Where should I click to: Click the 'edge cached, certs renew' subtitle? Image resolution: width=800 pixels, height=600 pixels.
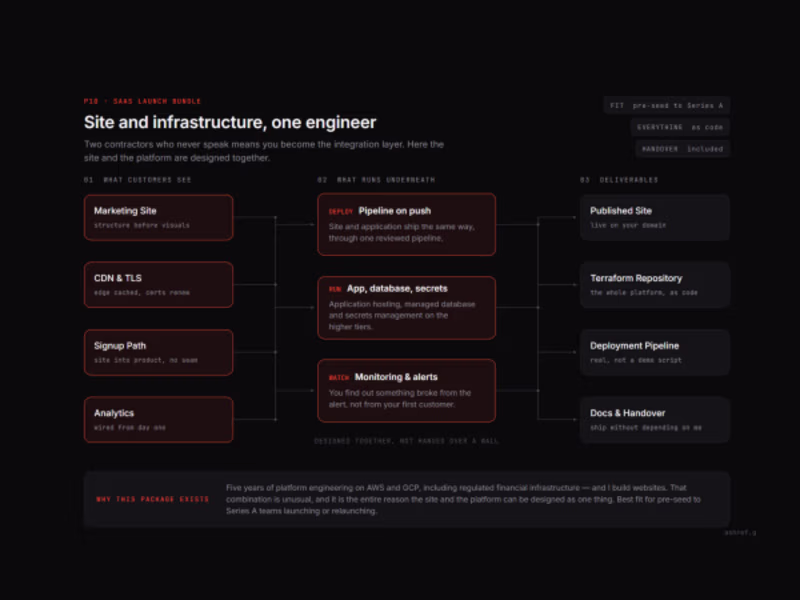coord(141,292)
